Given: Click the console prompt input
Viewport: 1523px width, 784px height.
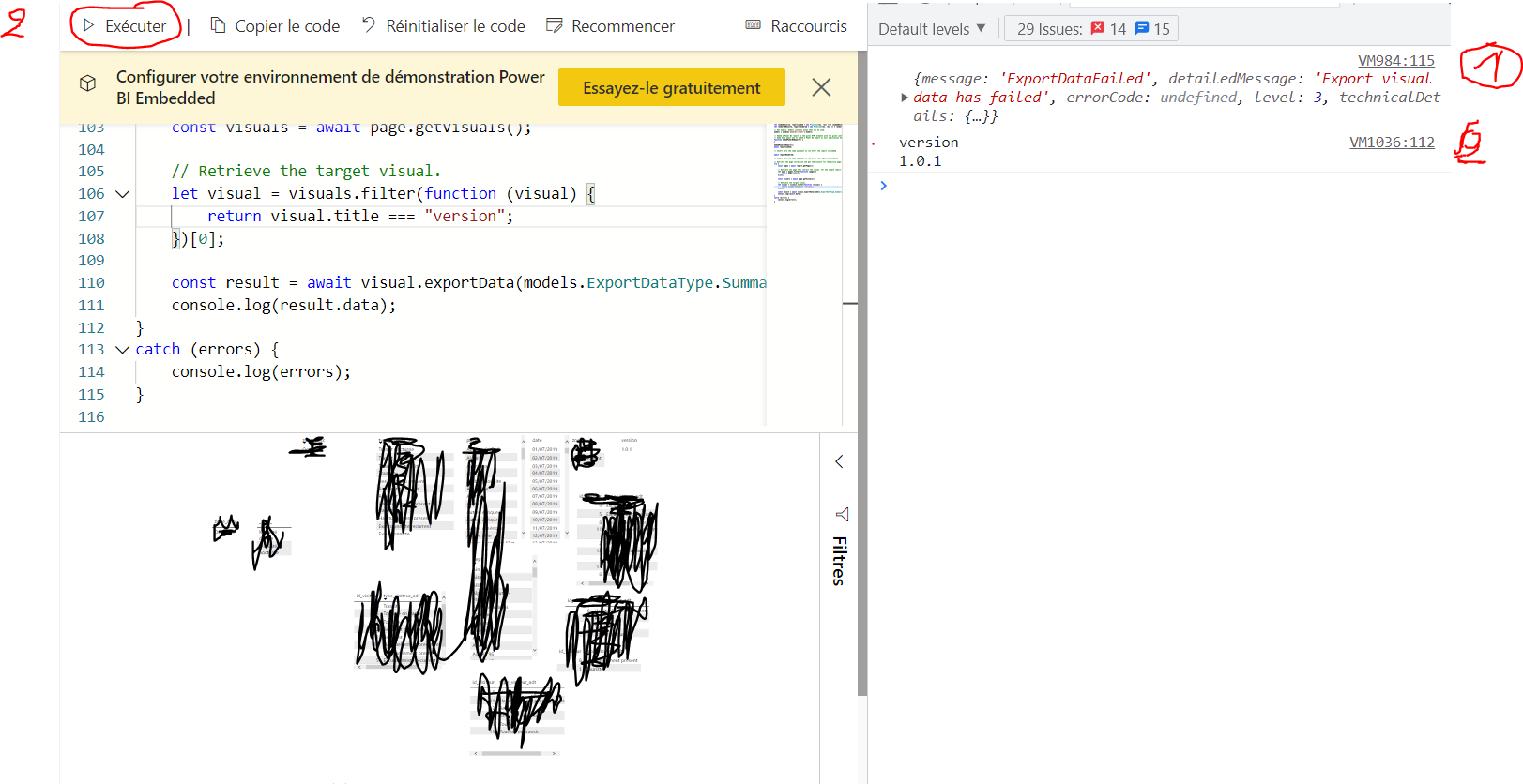Looking at the screenshot, I should click(1164, 186).
